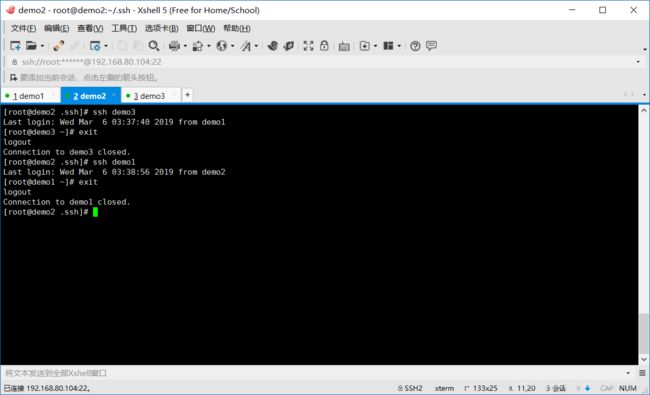Open the 查看(V) menu
Image resolution: width=650 pixels, height=395 pixels.
[x=90, y=28]
